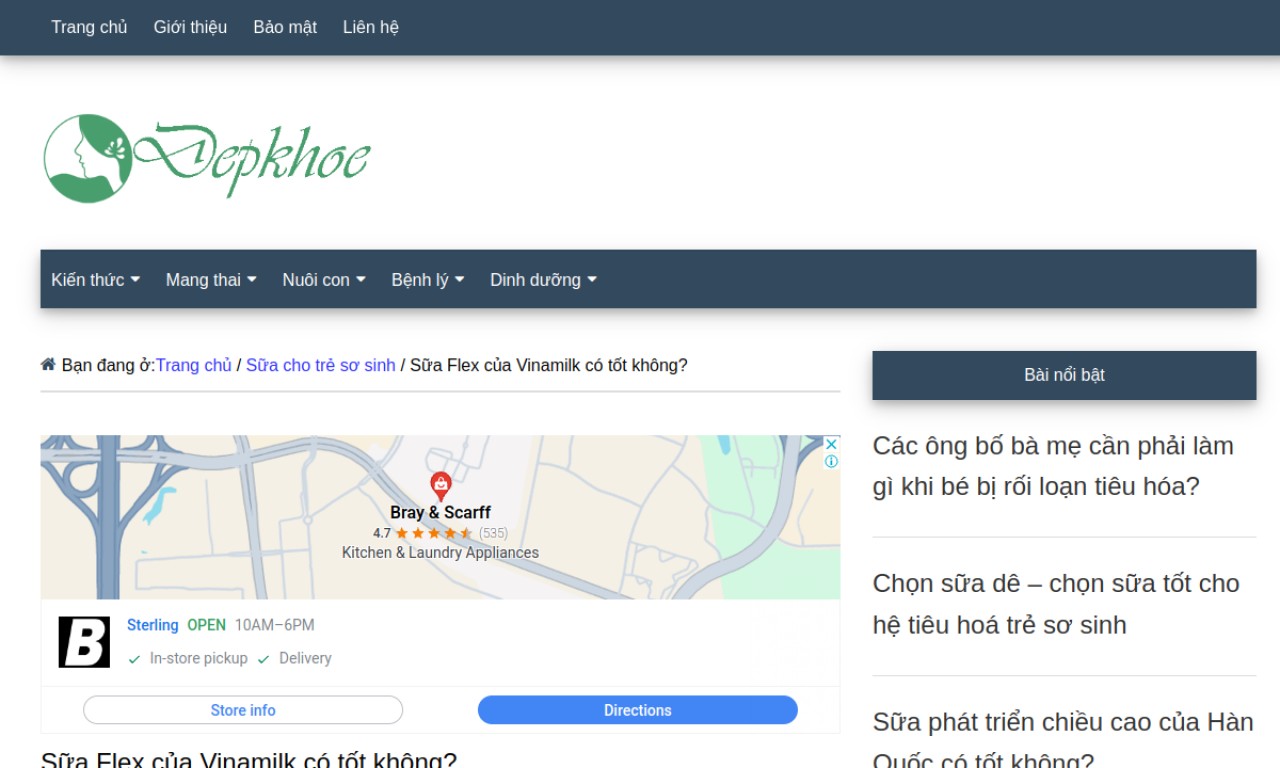Screen dimensions: 1280x768
Task: Click Kitchen & Laundry Appliances text
Action: (440, 552)
